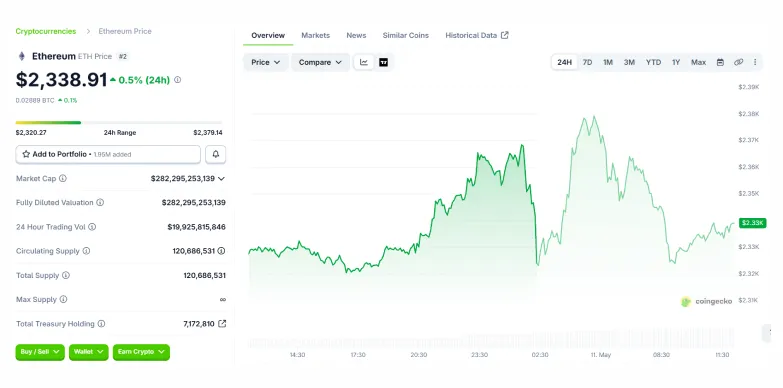Show Max Supply info icon
Screen dimensions: 783x388
[x=63, y=299]
